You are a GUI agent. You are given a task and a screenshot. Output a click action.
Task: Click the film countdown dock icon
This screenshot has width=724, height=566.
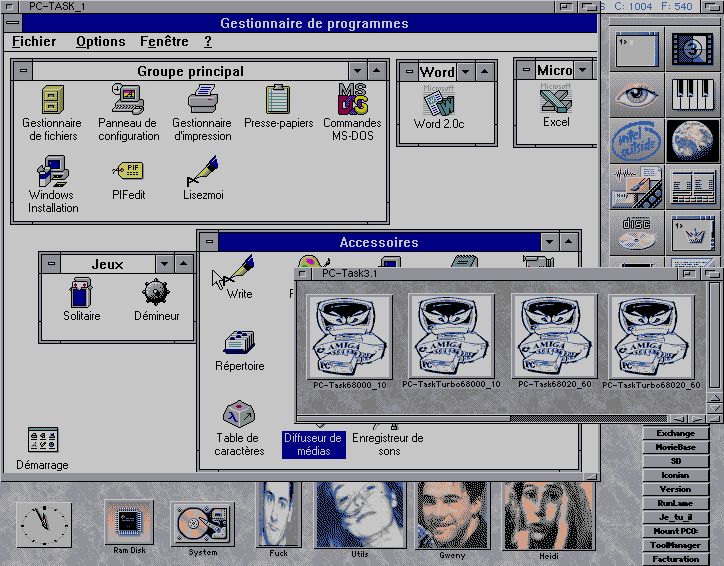pyautogui.click(x=693, y=49)
